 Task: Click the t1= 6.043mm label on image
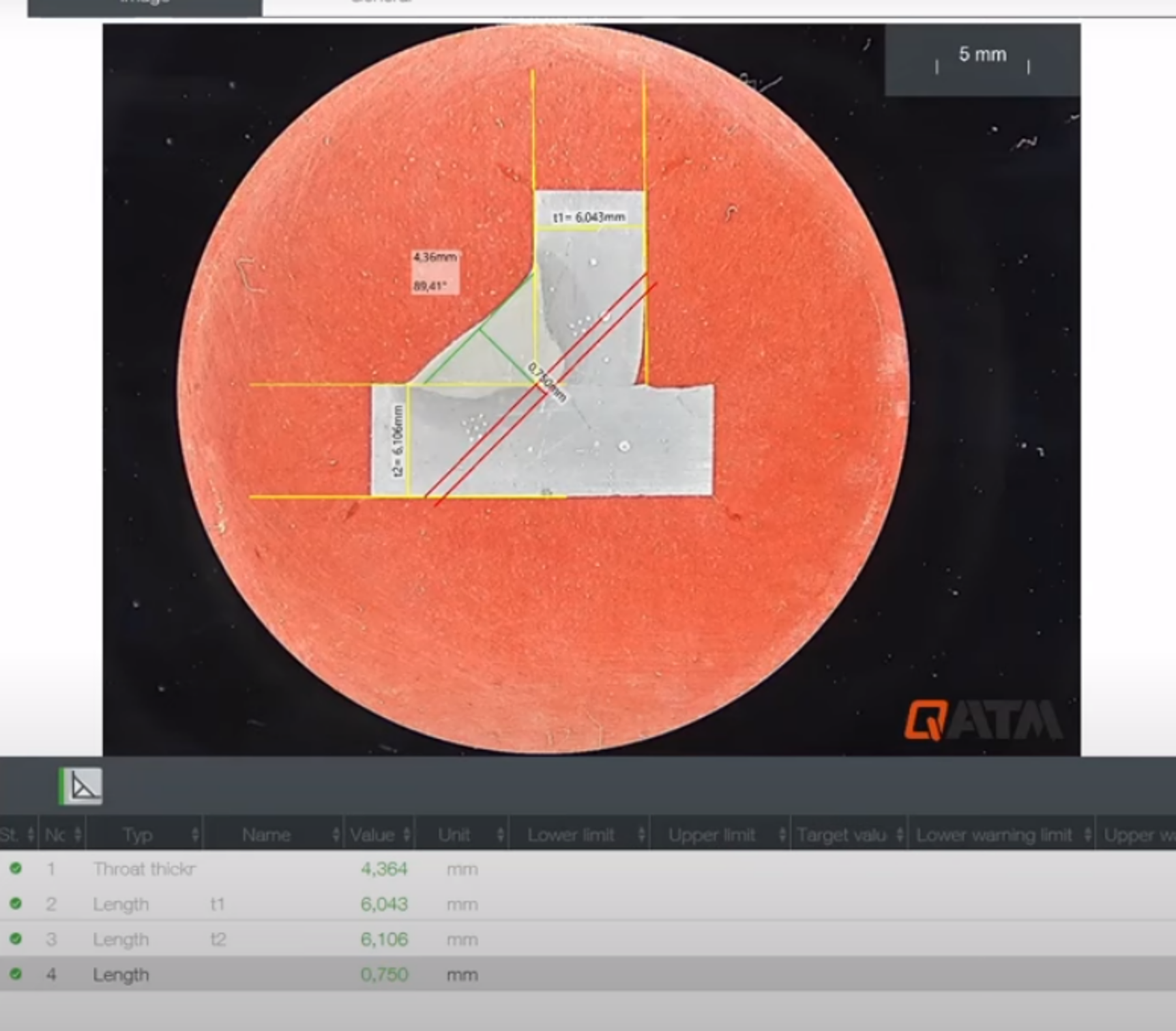coord(589,217)
